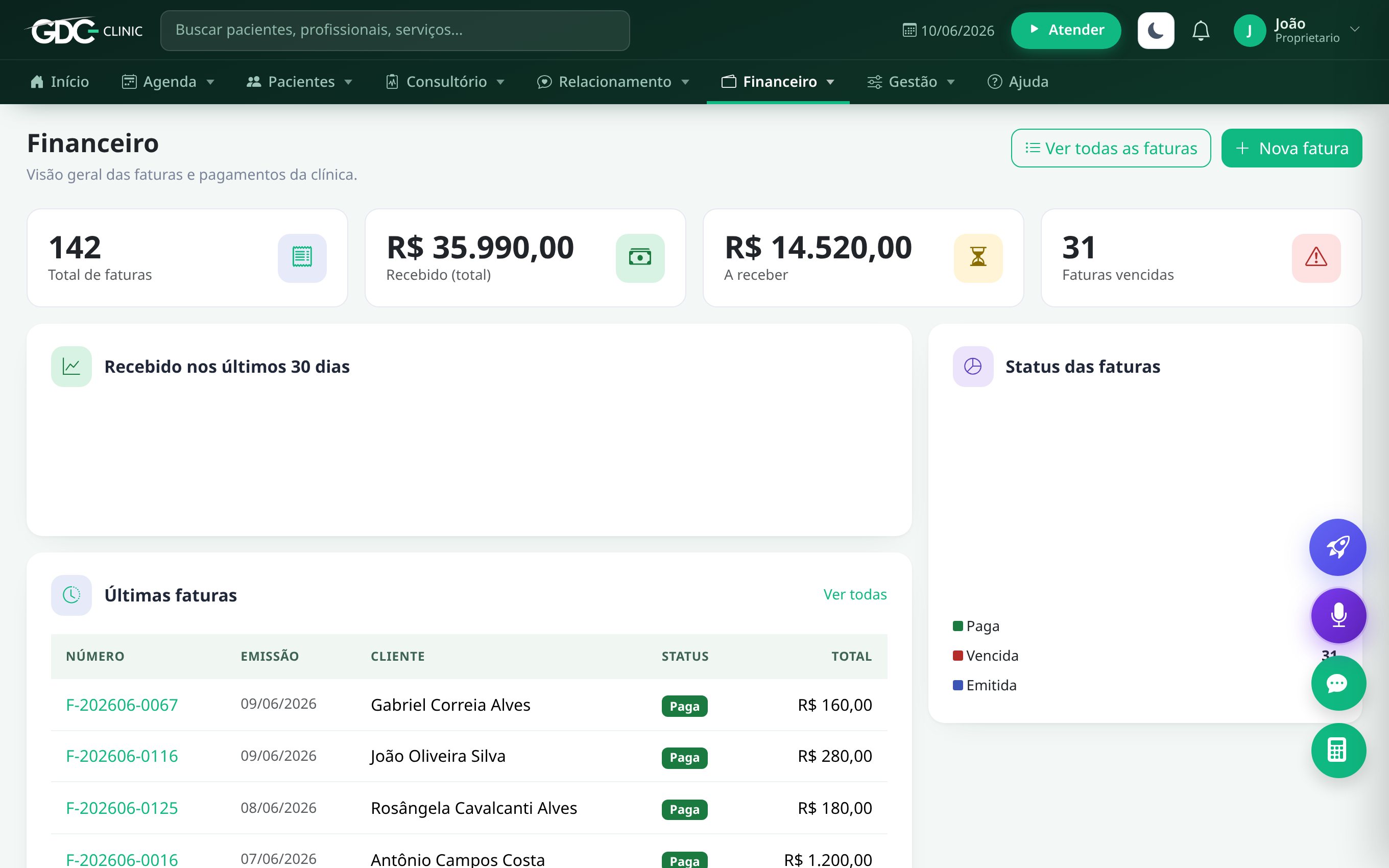Screen dimensions: 1389x868
Task: Open the chat floating button
Action: tap(1338, 683)
